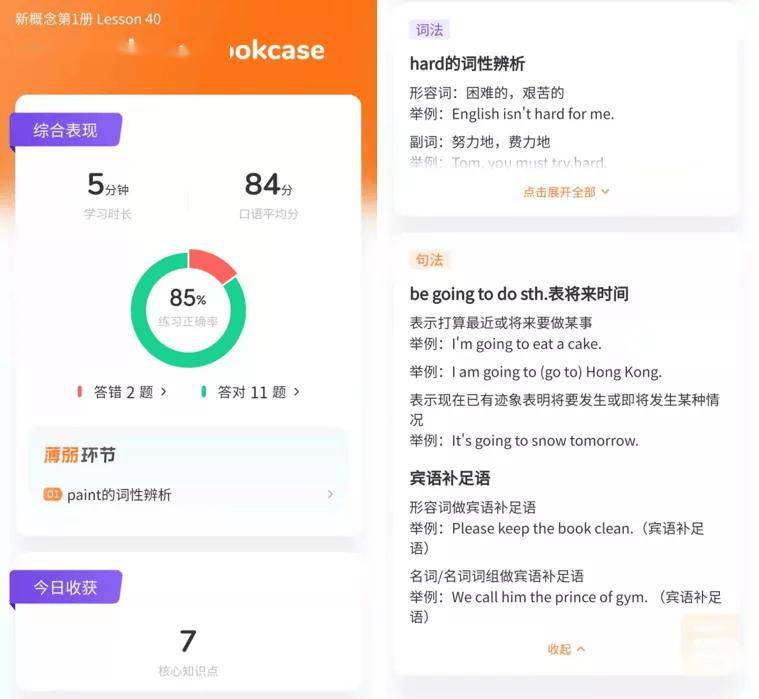
Task: Click the red wrong-answers segment of chart
Action: point(213,265)
